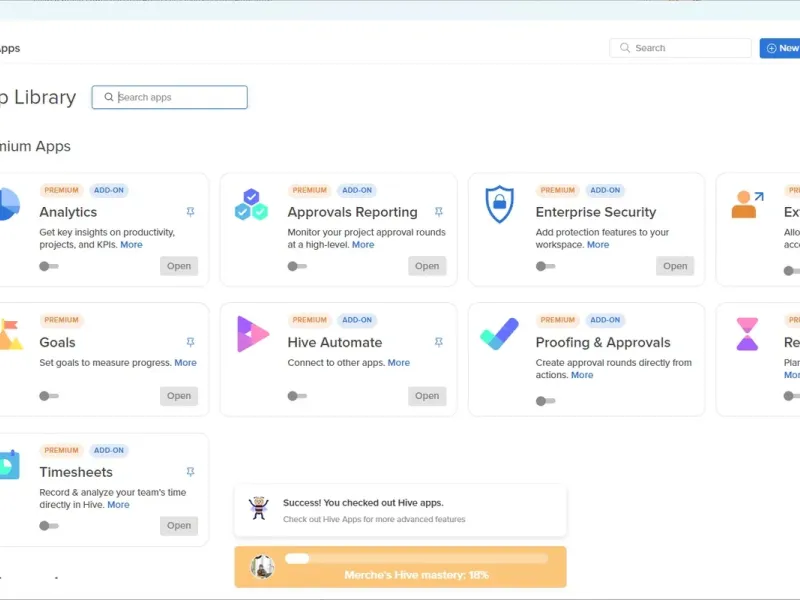The image size is (800, 600).
Task: Focus the top Search field
Action: coord(680,48)
